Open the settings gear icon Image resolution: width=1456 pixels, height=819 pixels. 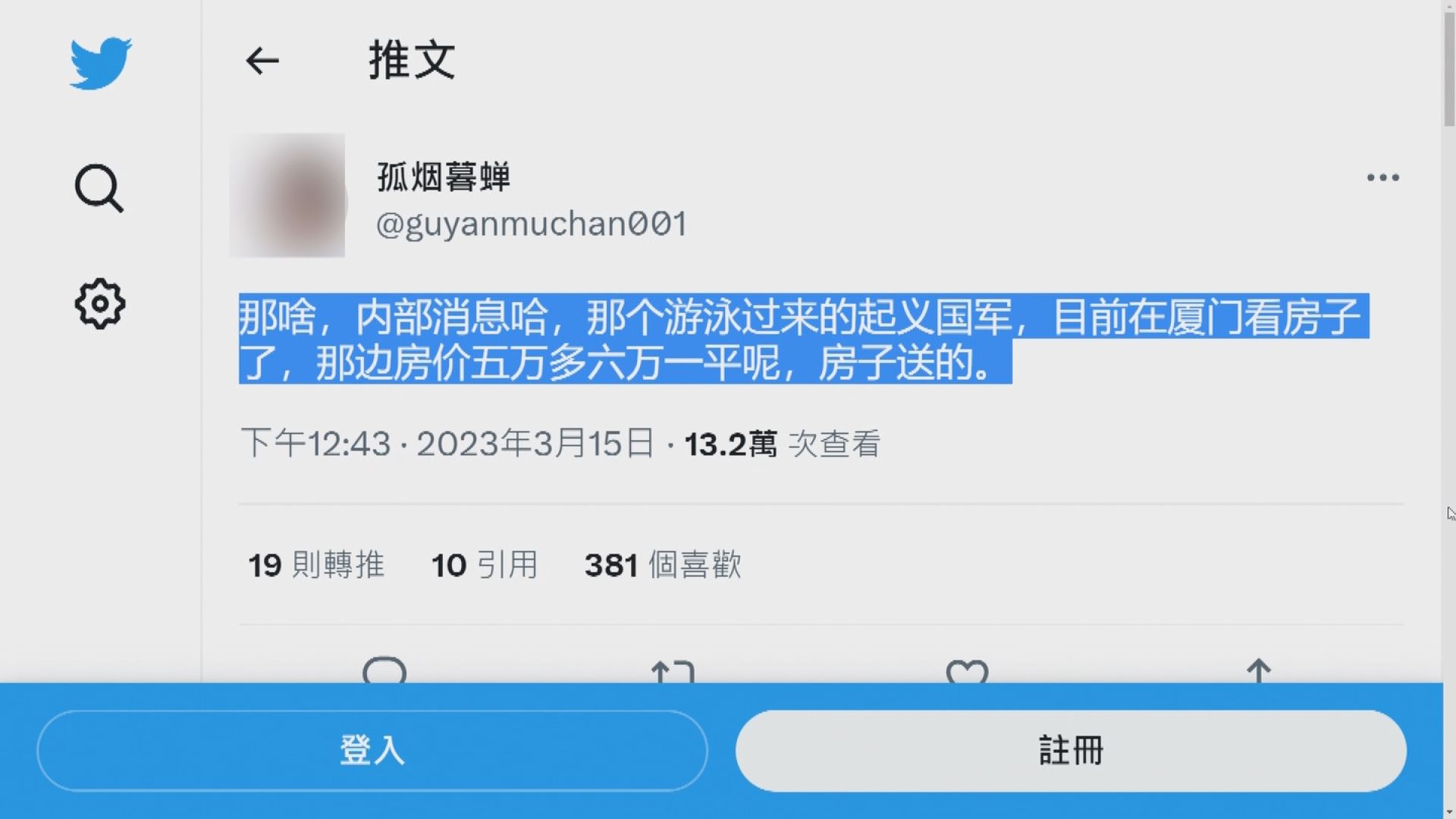point(99,304)
